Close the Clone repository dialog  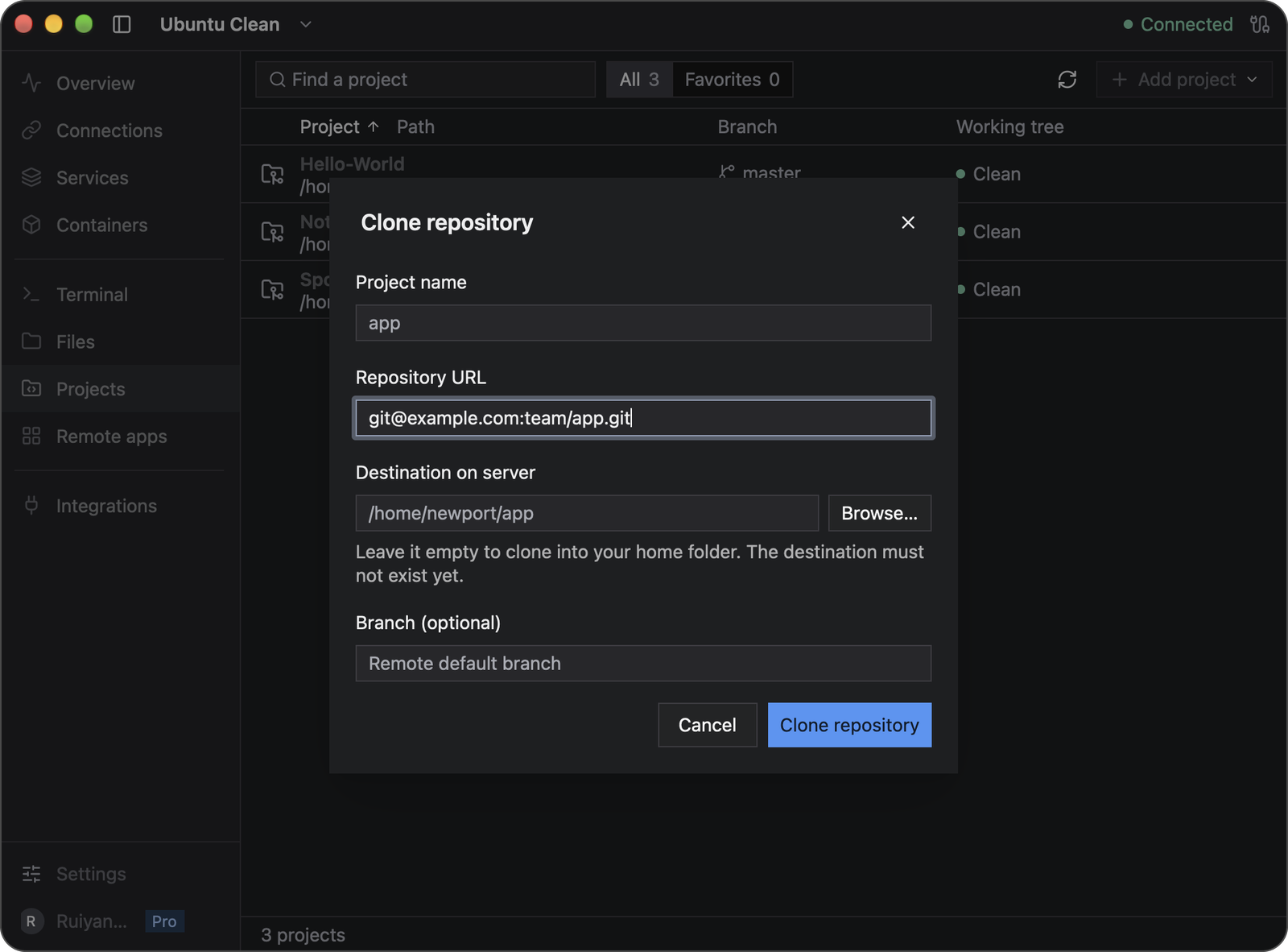click(908, 222)
